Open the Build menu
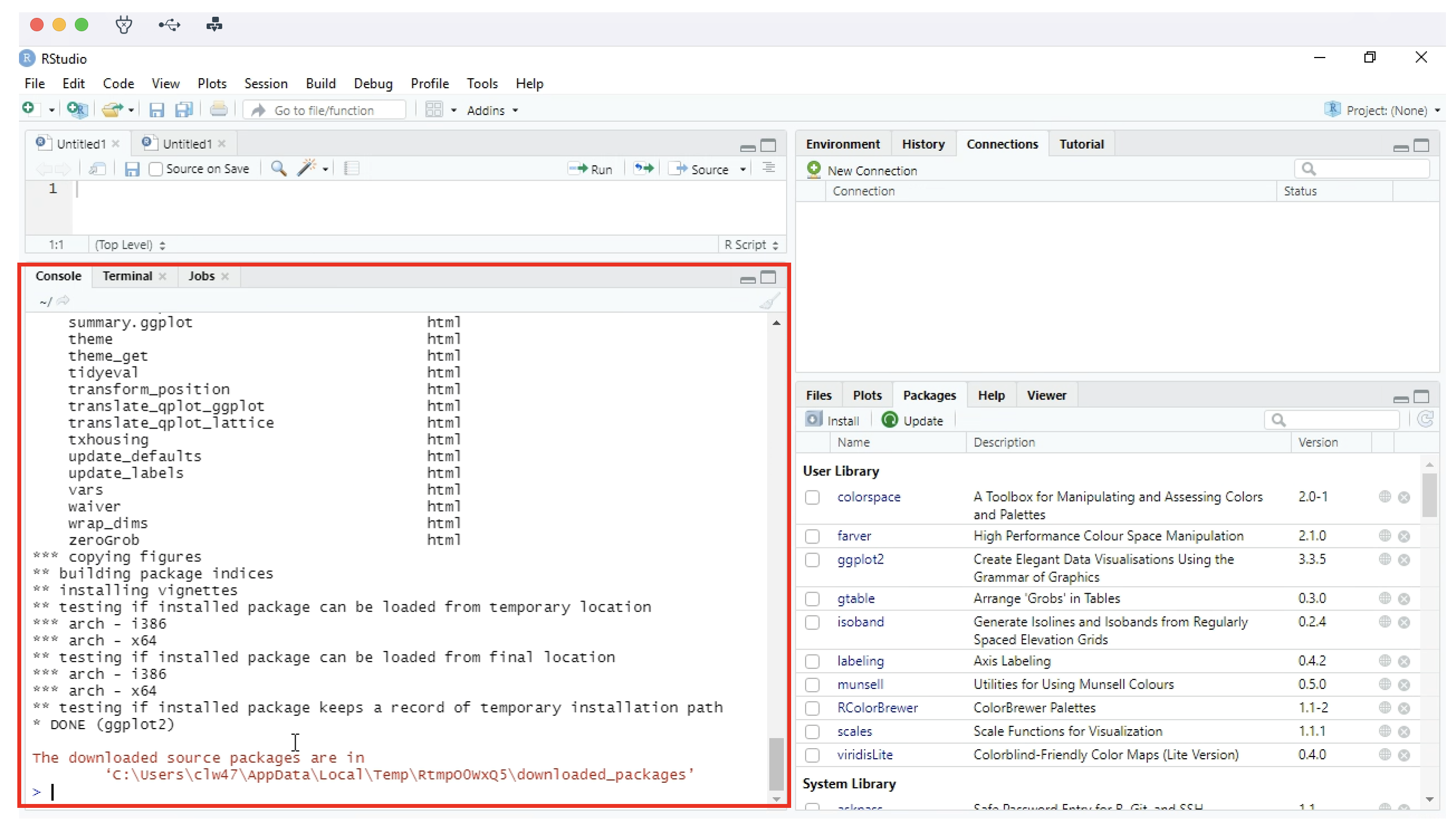Screen dimensions: 1456x828 click(x=320, y=84)
